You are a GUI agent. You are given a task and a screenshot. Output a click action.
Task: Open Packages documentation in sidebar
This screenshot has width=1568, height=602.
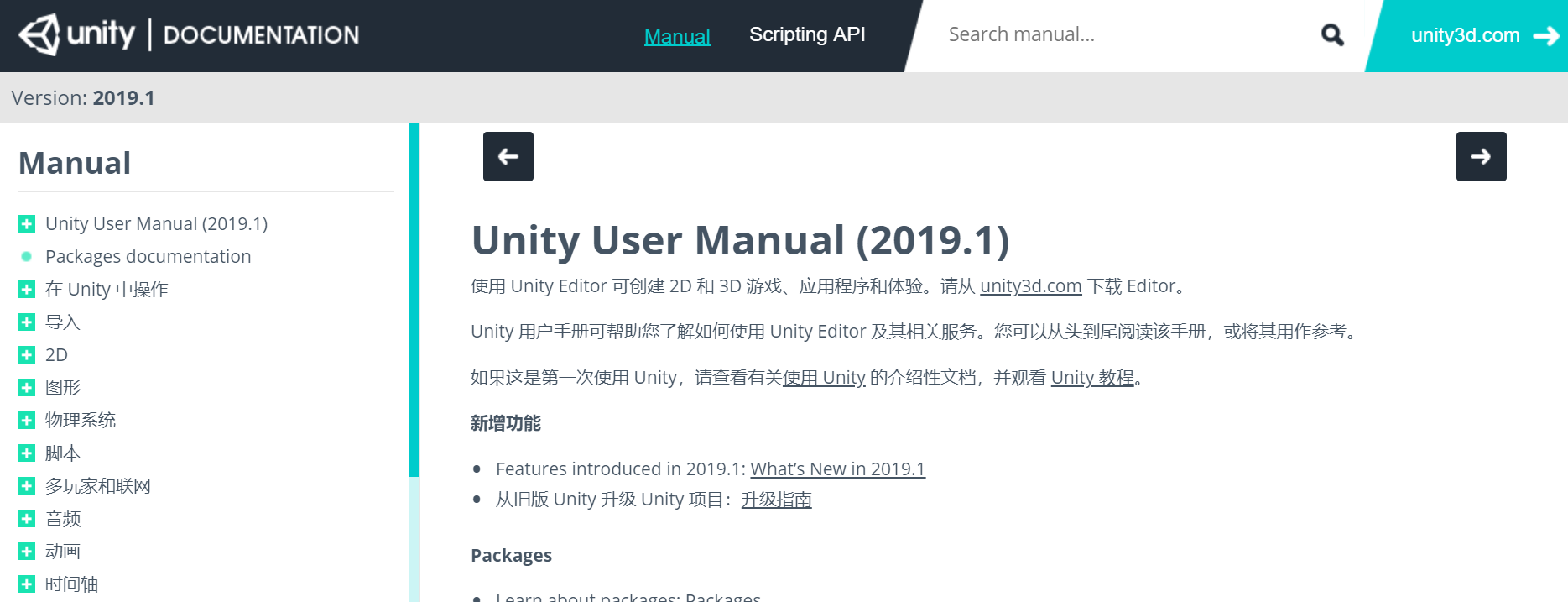(x=148, y=257)
